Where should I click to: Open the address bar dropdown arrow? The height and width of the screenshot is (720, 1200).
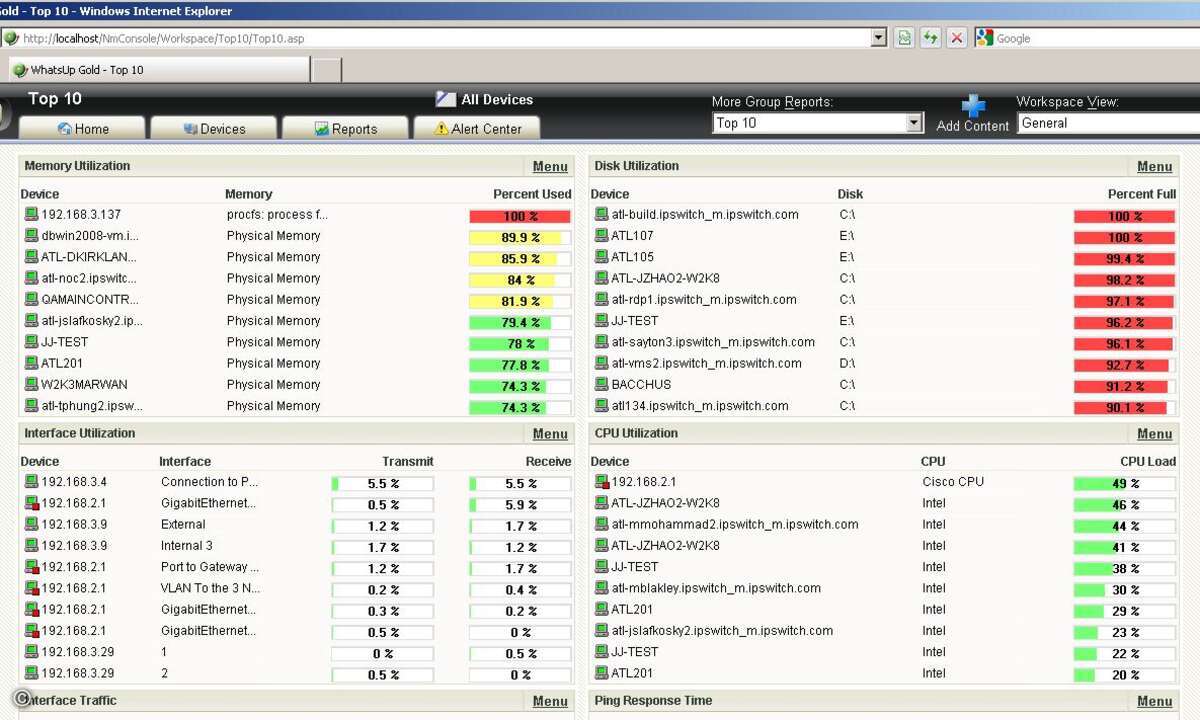pos(879,38)
